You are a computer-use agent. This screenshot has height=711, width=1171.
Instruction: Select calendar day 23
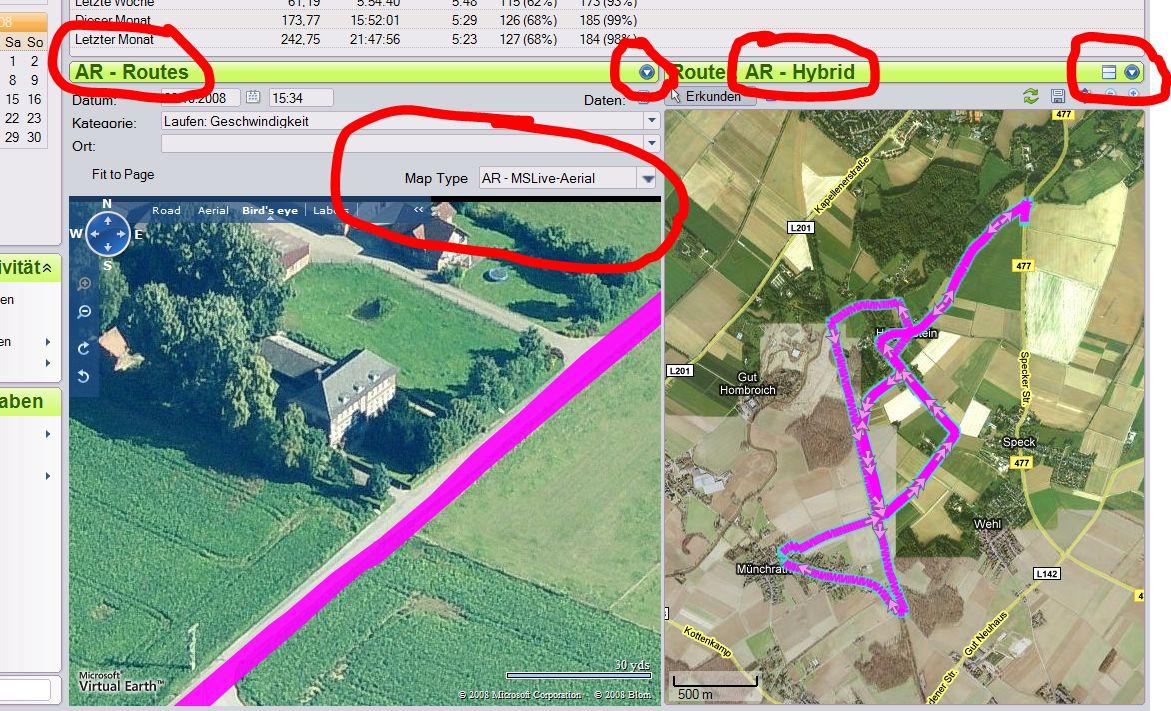[34, 118]
